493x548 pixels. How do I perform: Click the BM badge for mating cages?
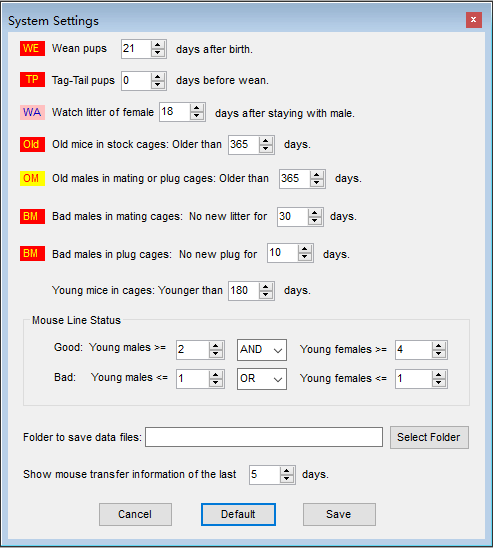(x=32, y=216)
